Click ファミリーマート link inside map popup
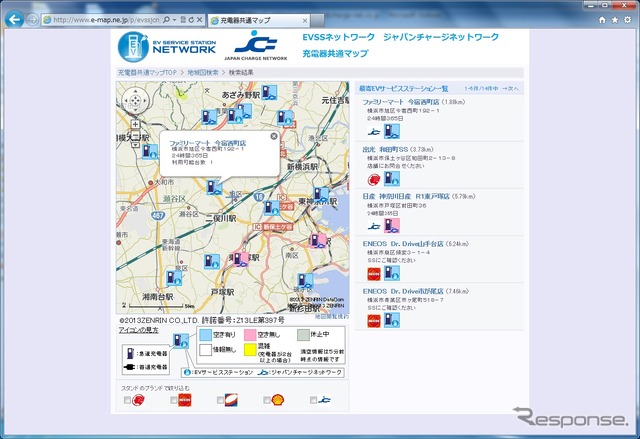 (207, 143)
